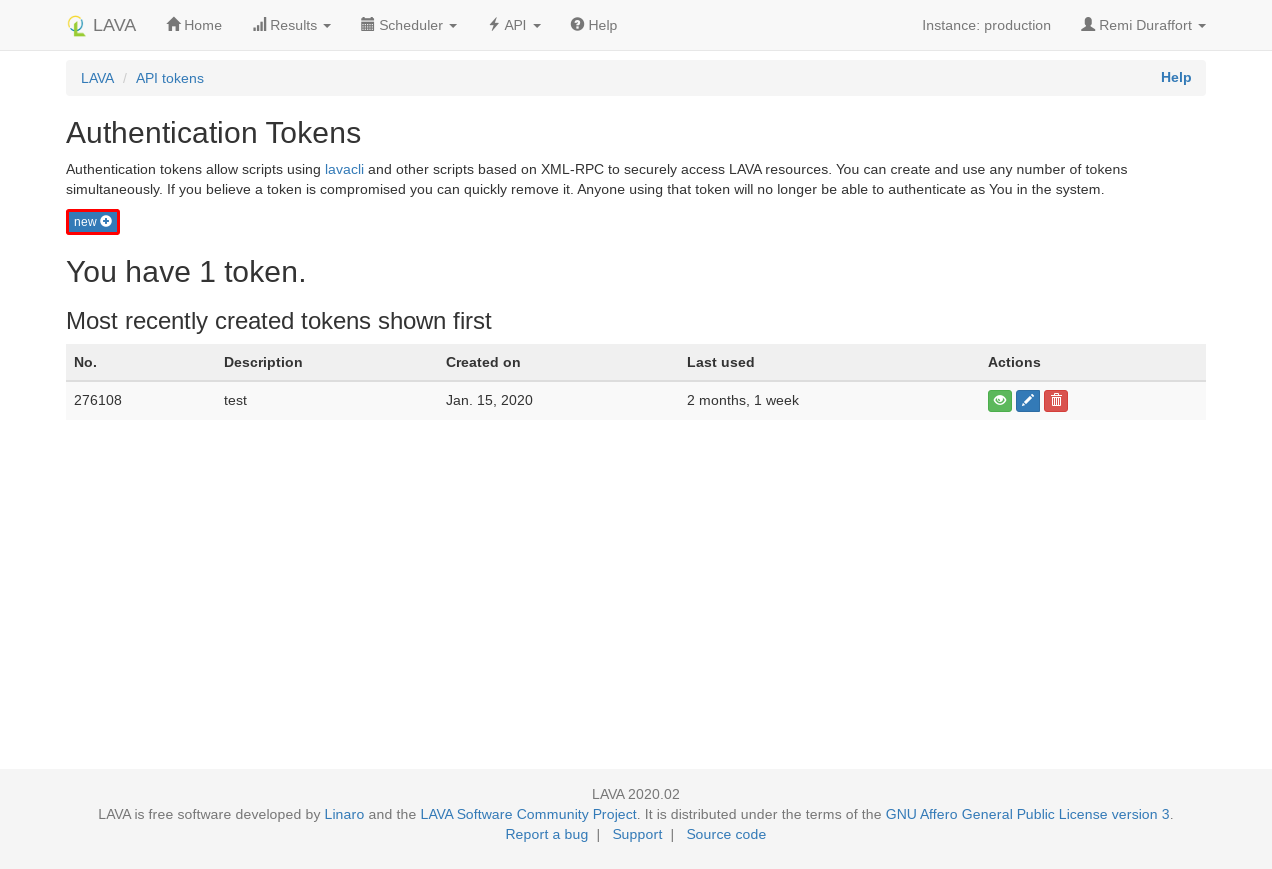
Task: Click the green eye view-token icon
Action: pos(999,401)
